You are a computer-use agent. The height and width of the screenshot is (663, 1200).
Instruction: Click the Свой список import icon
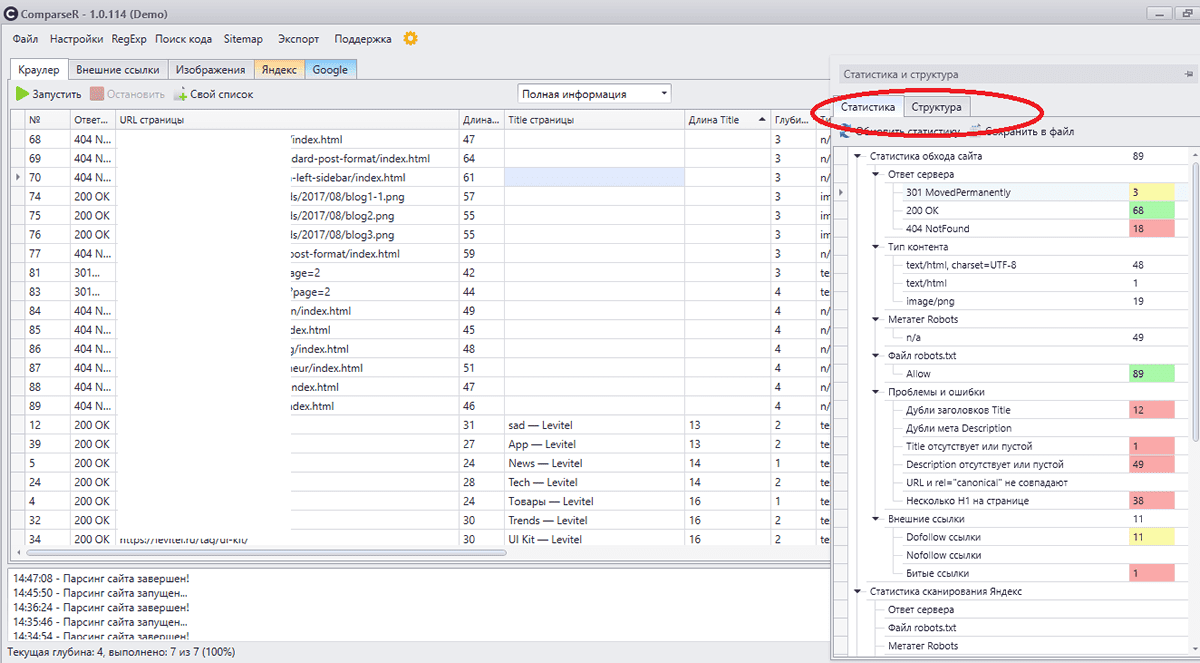pos(180,94)
